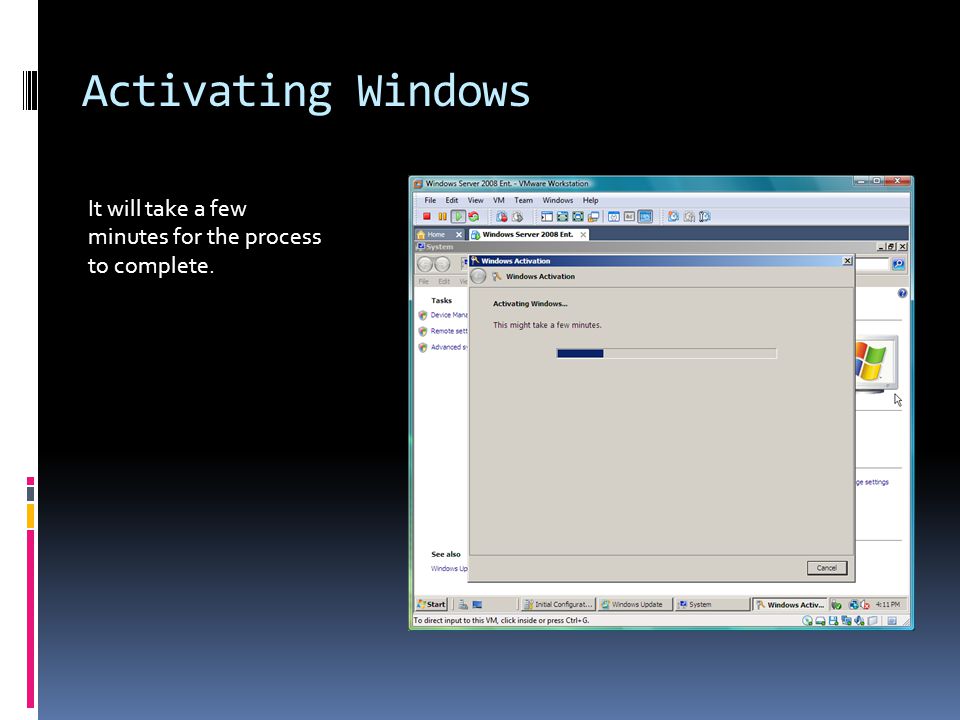Click the 'Activating Windows...' text
Viewport: 960px width, 720px height.
coord(530,304)
